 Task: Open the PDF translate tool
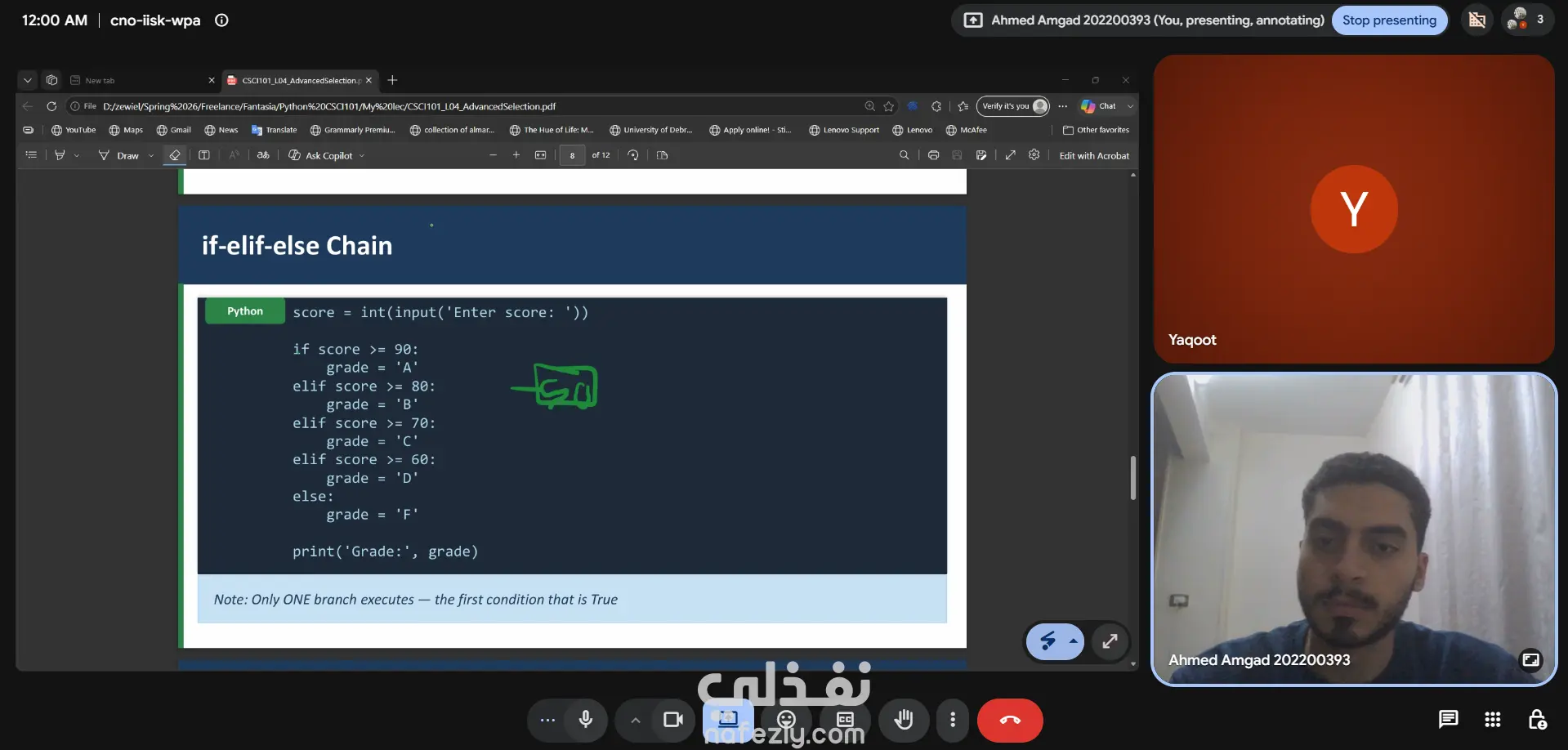click(263, 155)
